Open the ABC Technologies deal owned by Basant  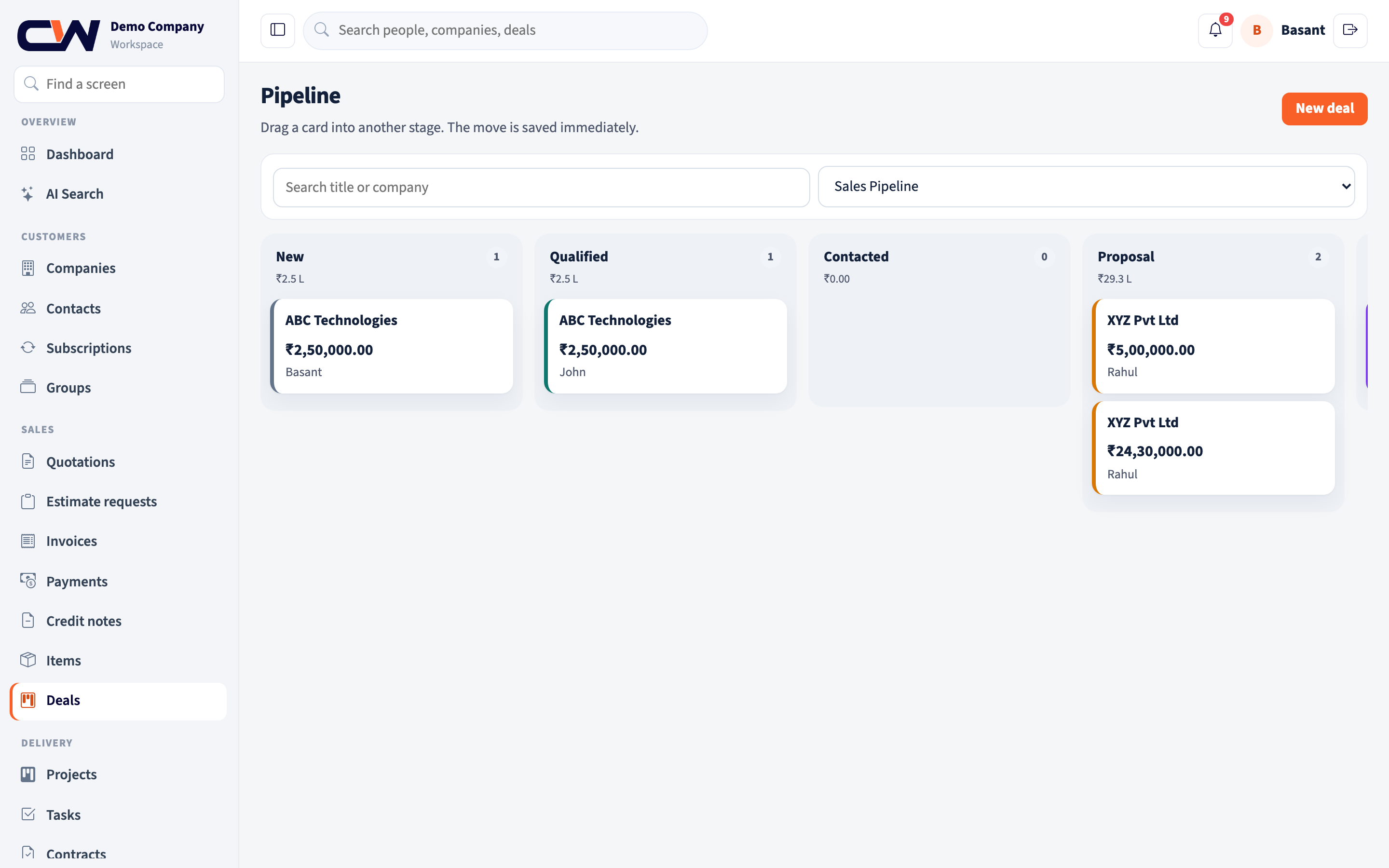pyautogui.click(x=392, y=346)
